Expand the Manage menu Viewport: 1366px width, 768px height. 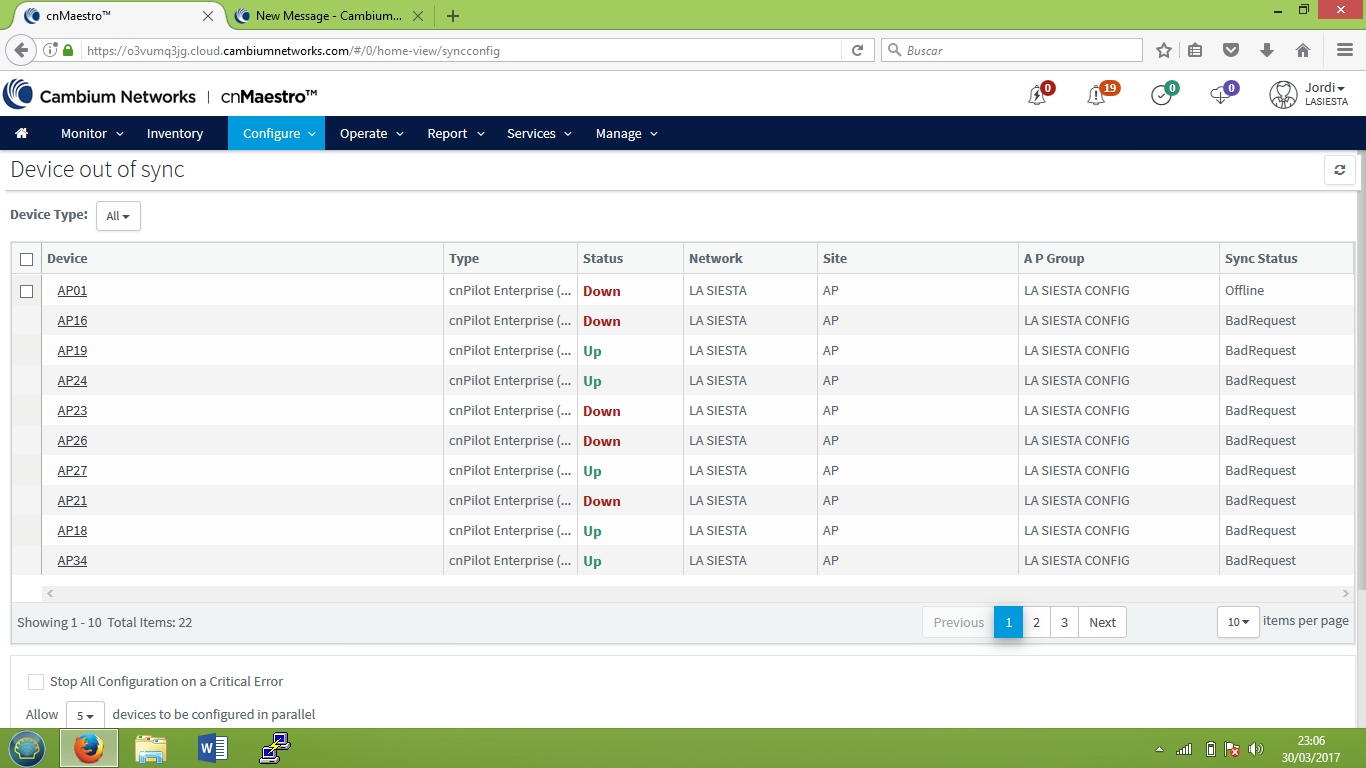click(x=626, y=133)
